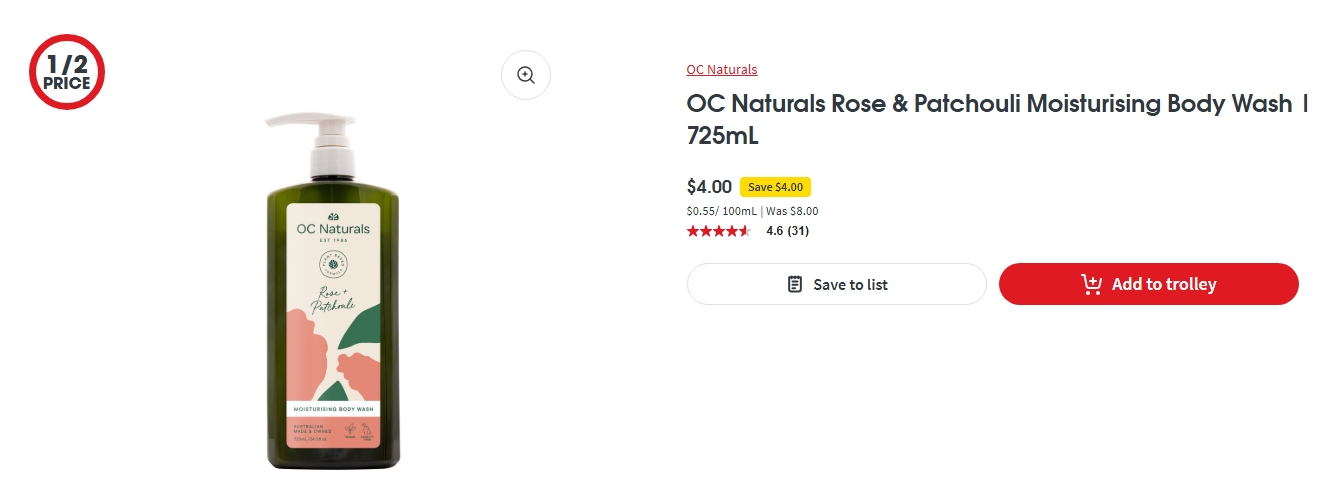Open the OC Naturals brand link
The width and height of the screenshot is (1324, 500).
tap(721, 70)
